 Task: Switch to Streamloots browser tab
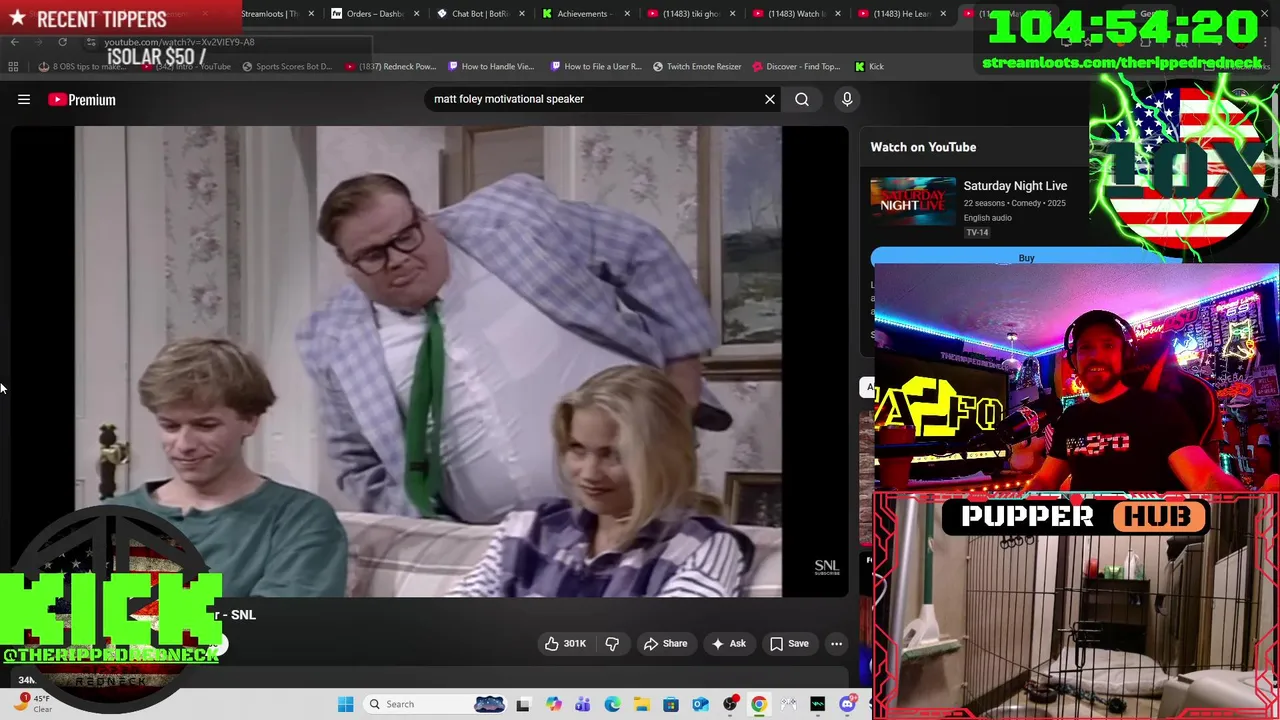point(270,14)
